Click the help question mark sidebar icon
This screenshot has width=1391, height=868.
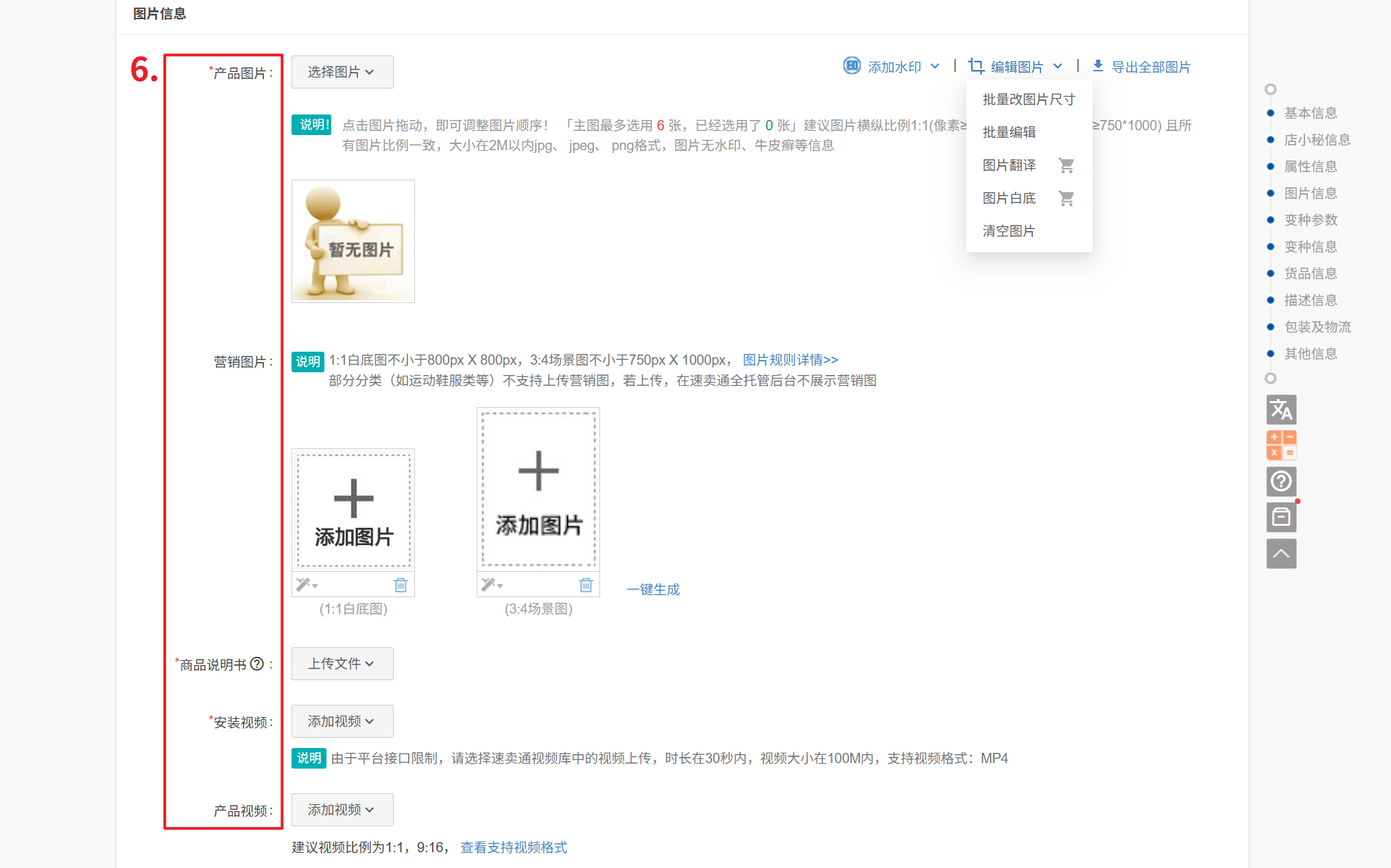click(x=1281, y=481)
